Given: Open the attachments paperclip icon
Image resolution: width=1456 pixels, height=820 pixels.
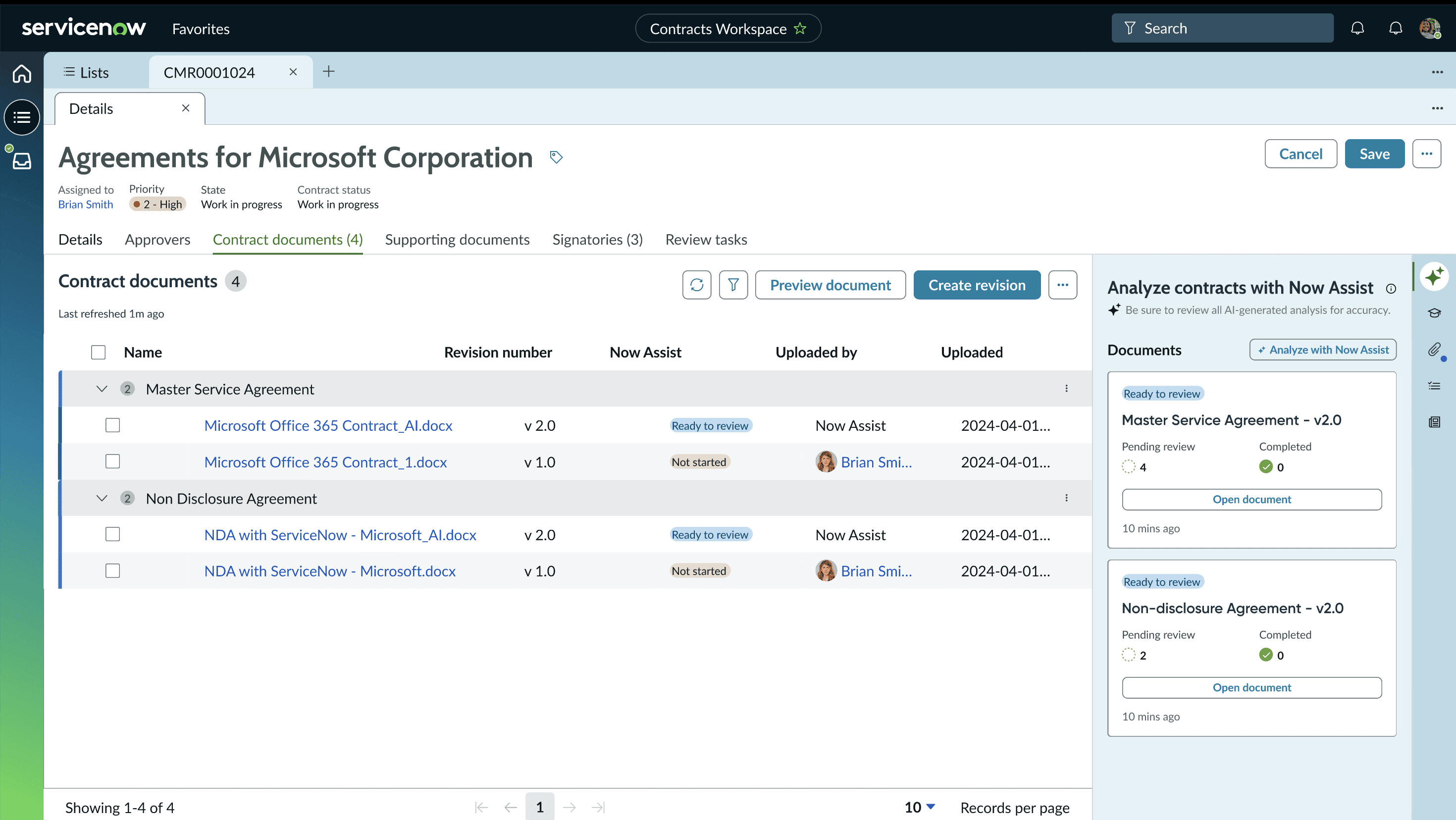Looking at the screenshot, I should 1434,350.
